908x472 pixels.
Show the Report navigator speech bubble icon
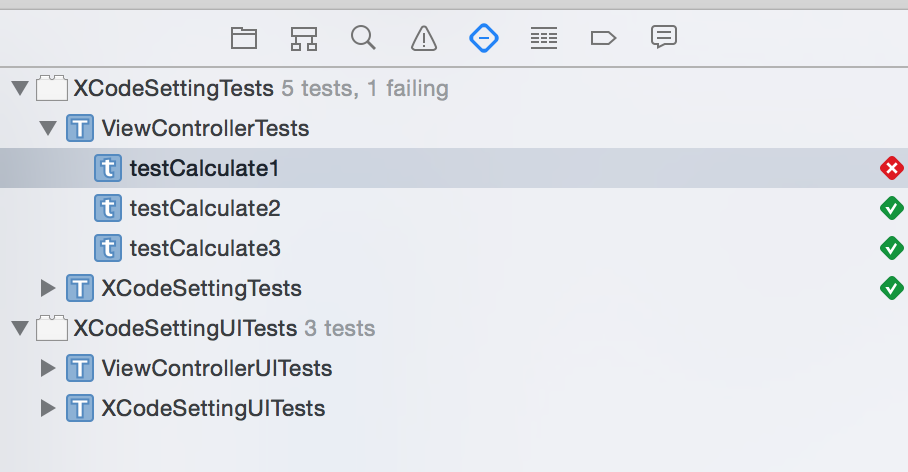click(x=663, y=38)
